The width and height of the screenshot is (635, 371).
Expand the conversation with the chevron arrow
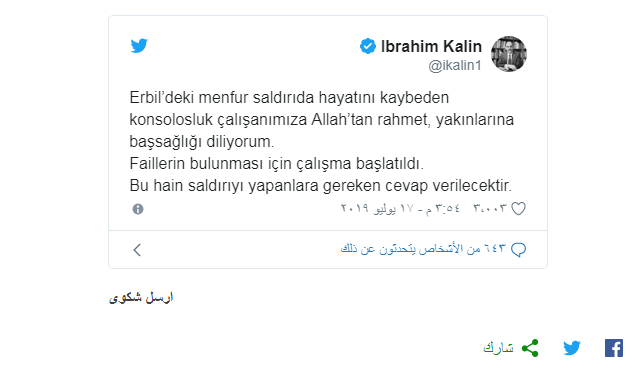[x=137, y=250]
